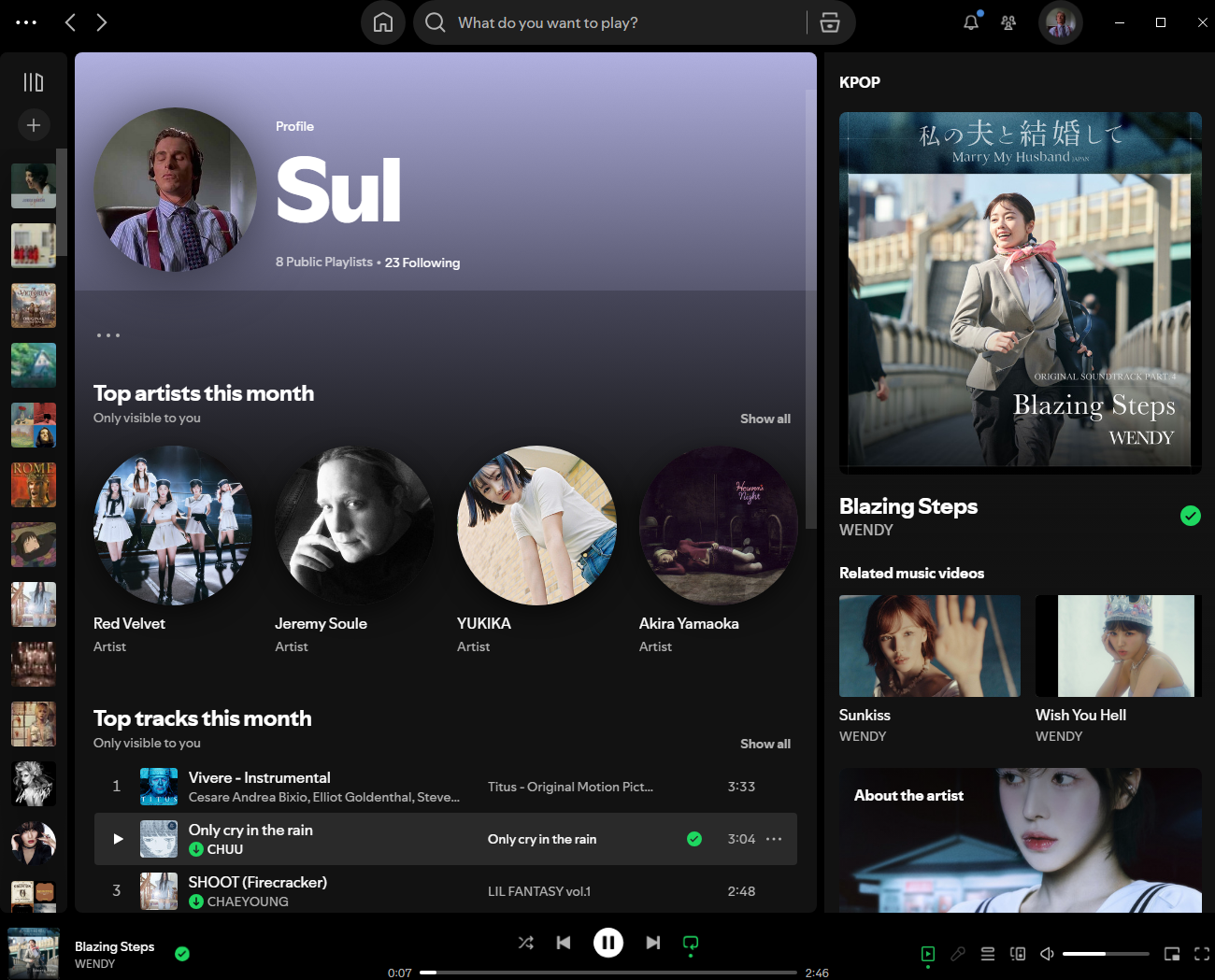Open Connect to a device

point(1018,954)
